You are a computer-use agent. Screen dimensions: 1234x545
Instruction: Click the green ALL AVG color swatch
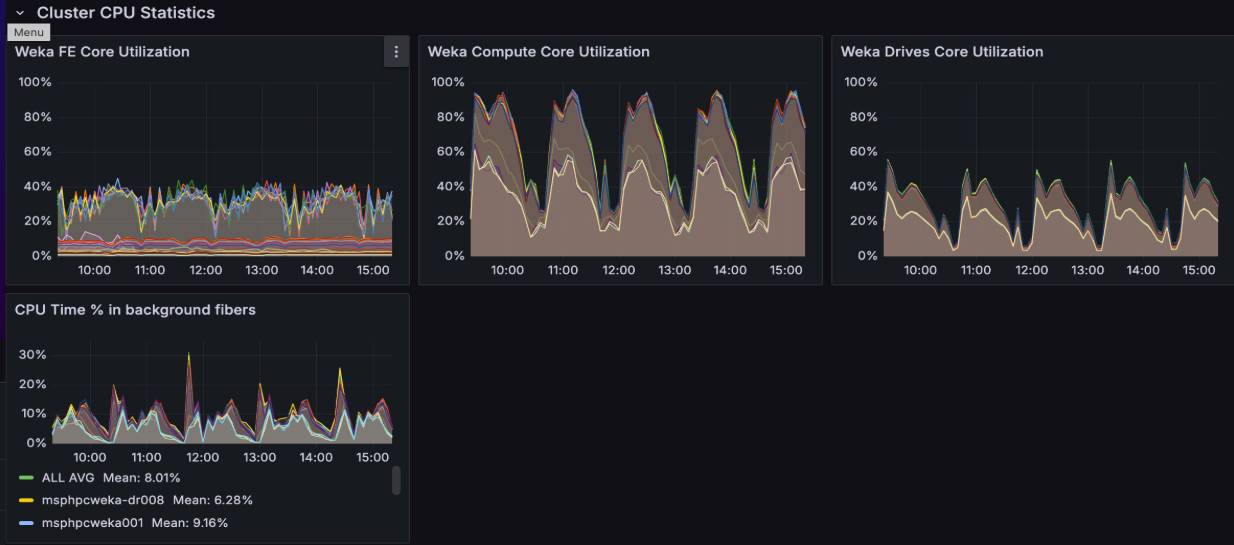[27, 478]
